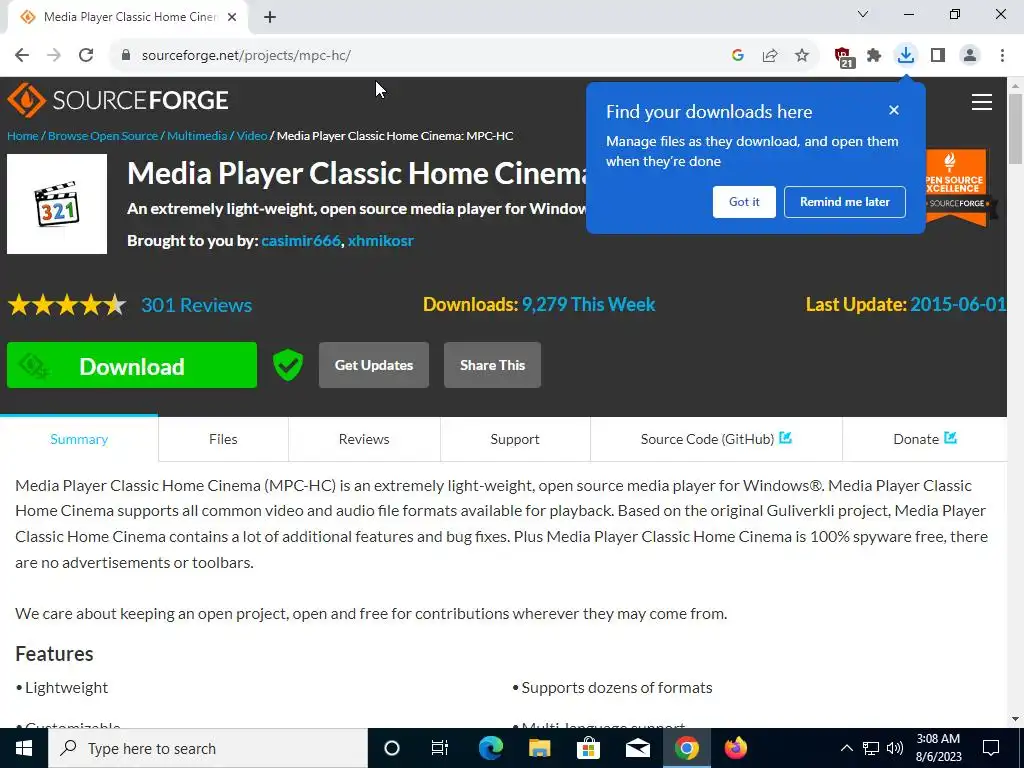Open the tab search chevron
The image size is (1024, 768).
(863, 14)
